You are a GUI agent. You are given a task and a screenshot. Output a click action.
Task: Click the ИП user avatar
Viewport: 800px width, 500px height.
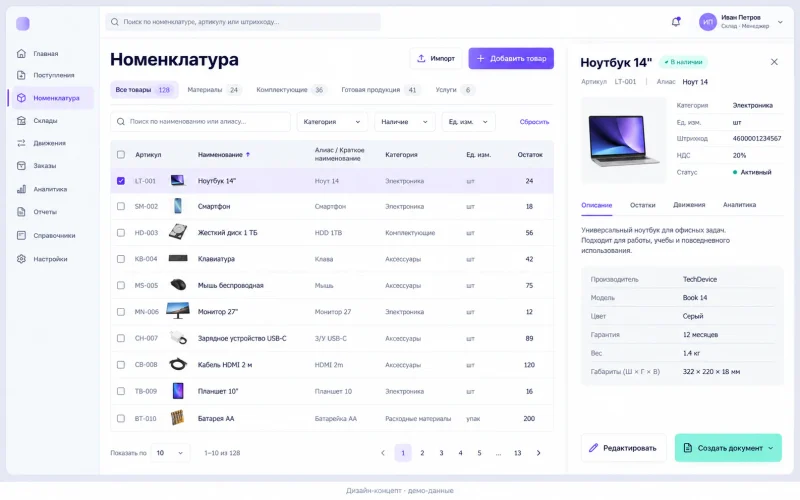pyautogui.click(x=708, y=22)
